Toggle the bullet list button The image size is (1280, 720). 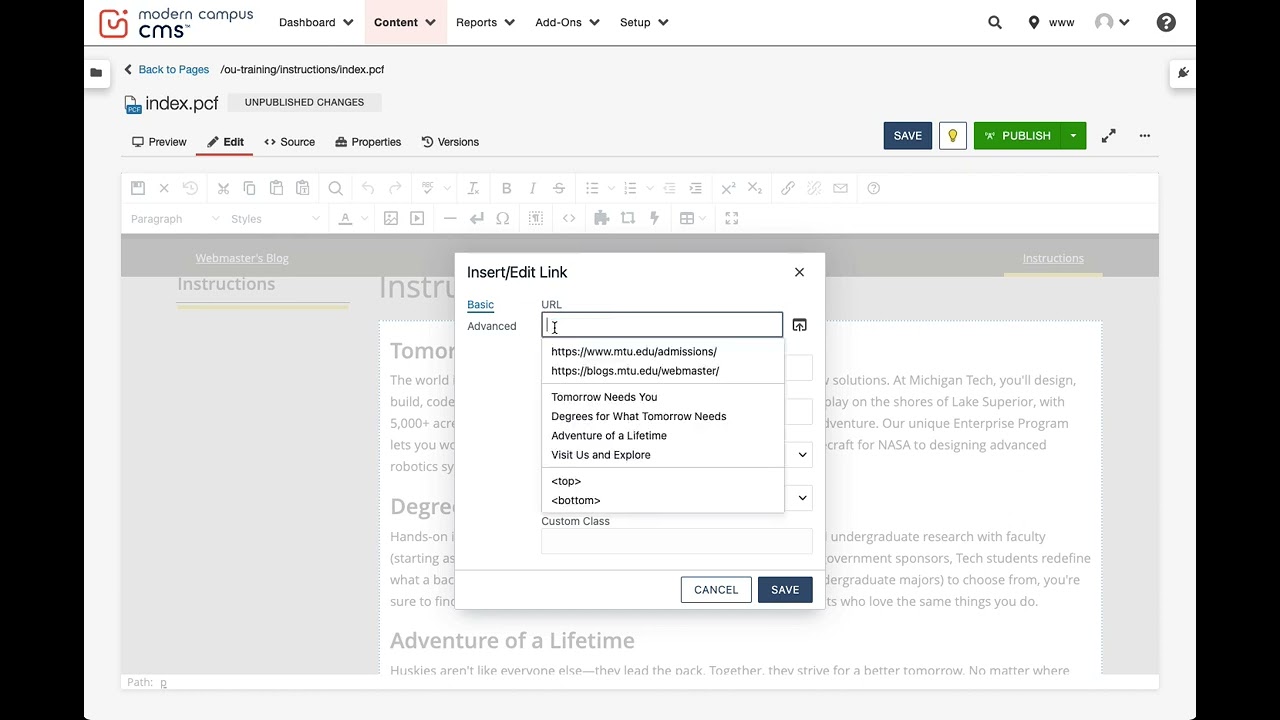[592, 188]
